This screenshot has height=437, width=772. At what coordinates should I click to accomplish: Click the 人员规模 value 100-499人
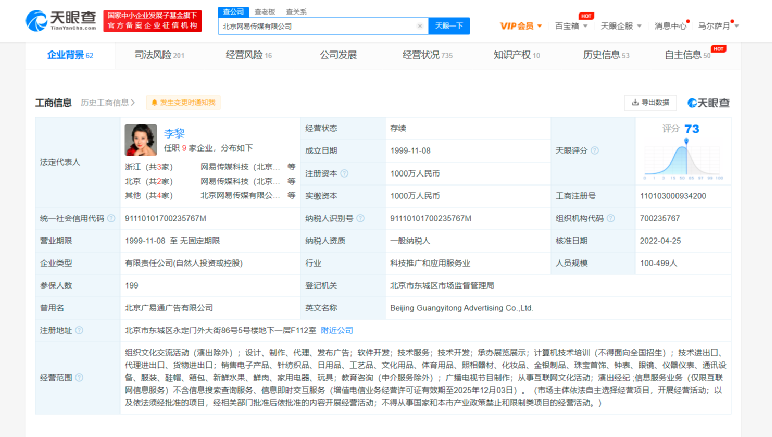pos(658,263)
